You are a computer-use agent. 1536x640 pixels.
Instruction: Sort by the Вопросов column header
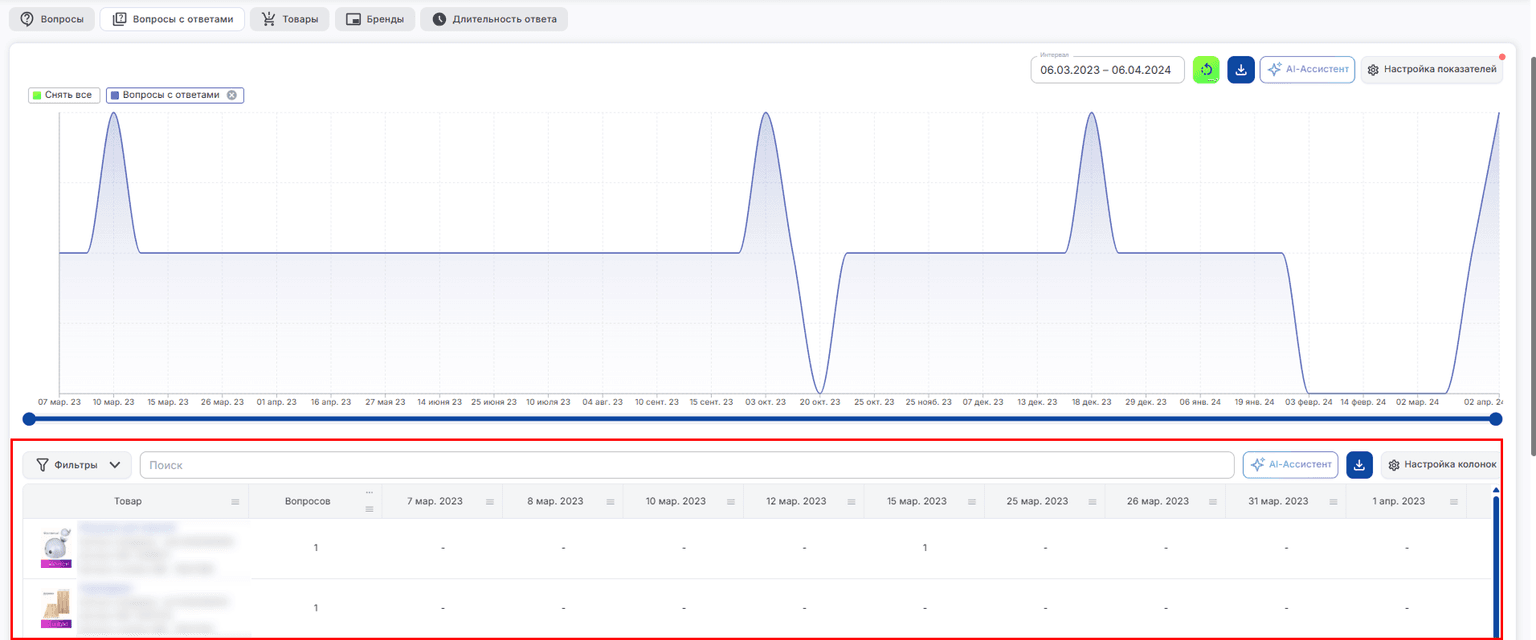point(307,501)
